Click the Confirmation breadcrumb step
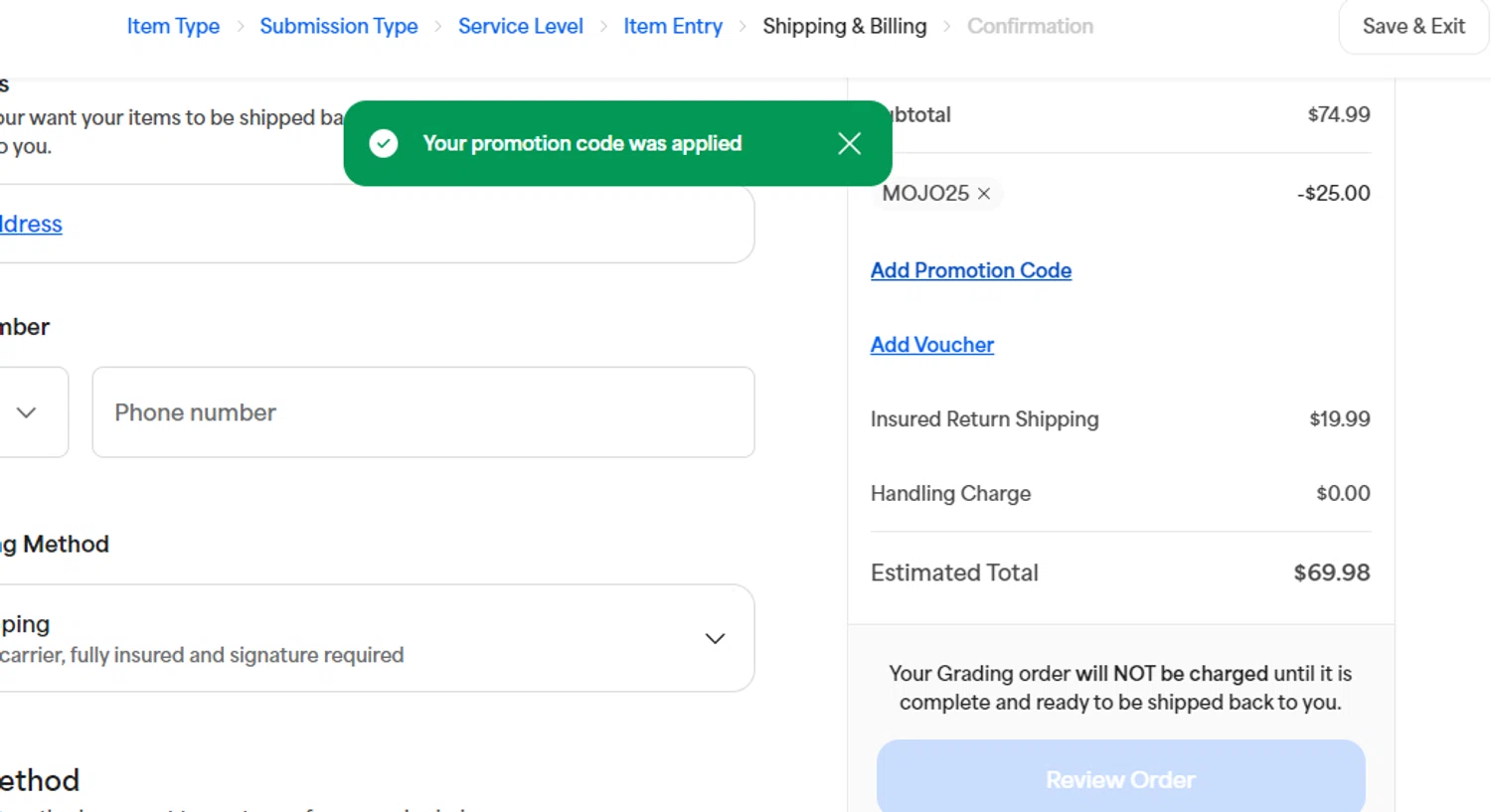Viewport: 1491px width, 812px height. pos(1030,26)
